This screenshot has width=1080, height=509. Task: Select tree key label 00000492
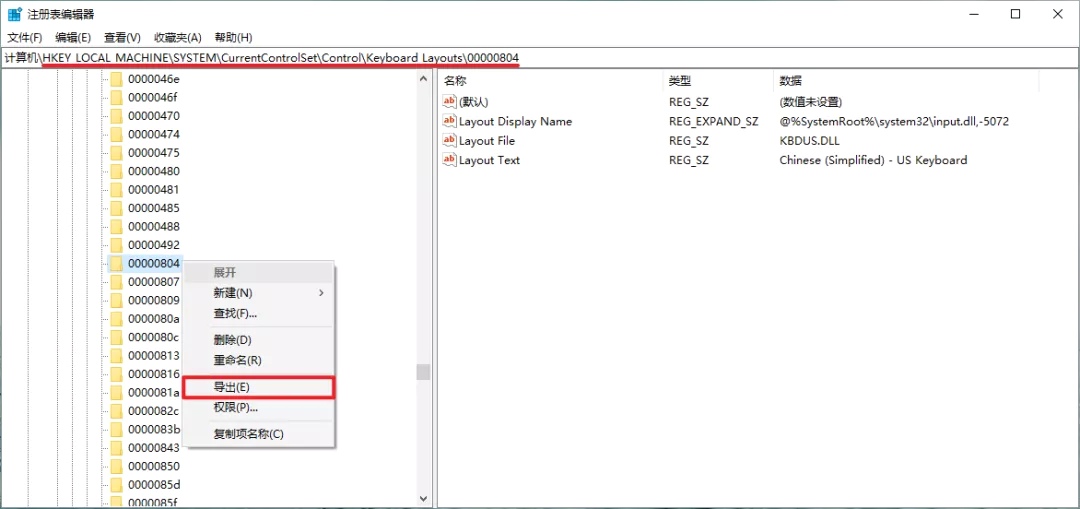[x=154, y=245]
